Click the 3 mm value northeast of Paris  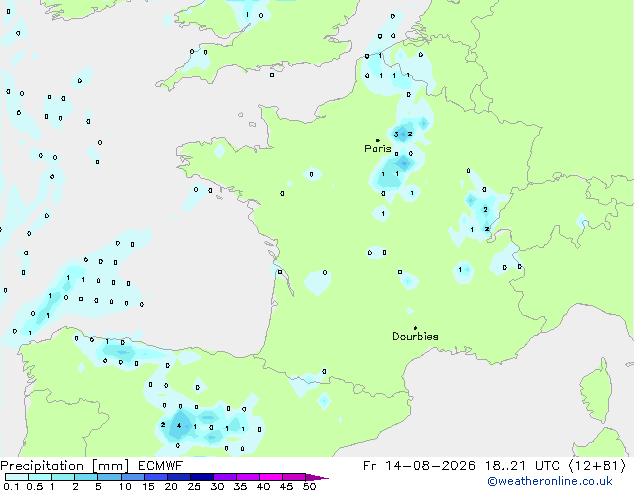click(x=396, y=134)
